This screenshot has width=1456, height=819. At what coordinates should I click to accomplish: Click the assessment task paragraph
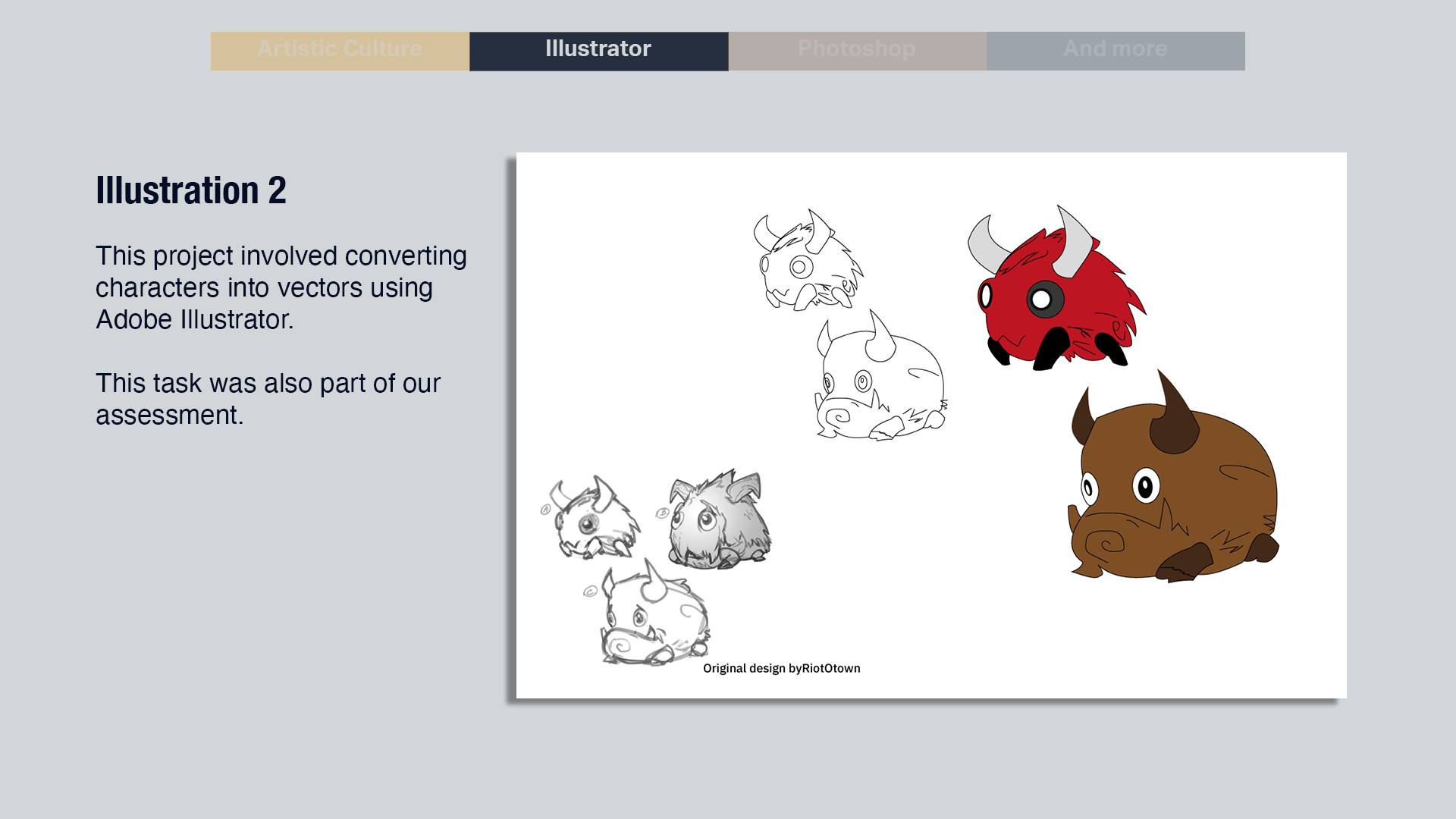(x=267, y=399)
